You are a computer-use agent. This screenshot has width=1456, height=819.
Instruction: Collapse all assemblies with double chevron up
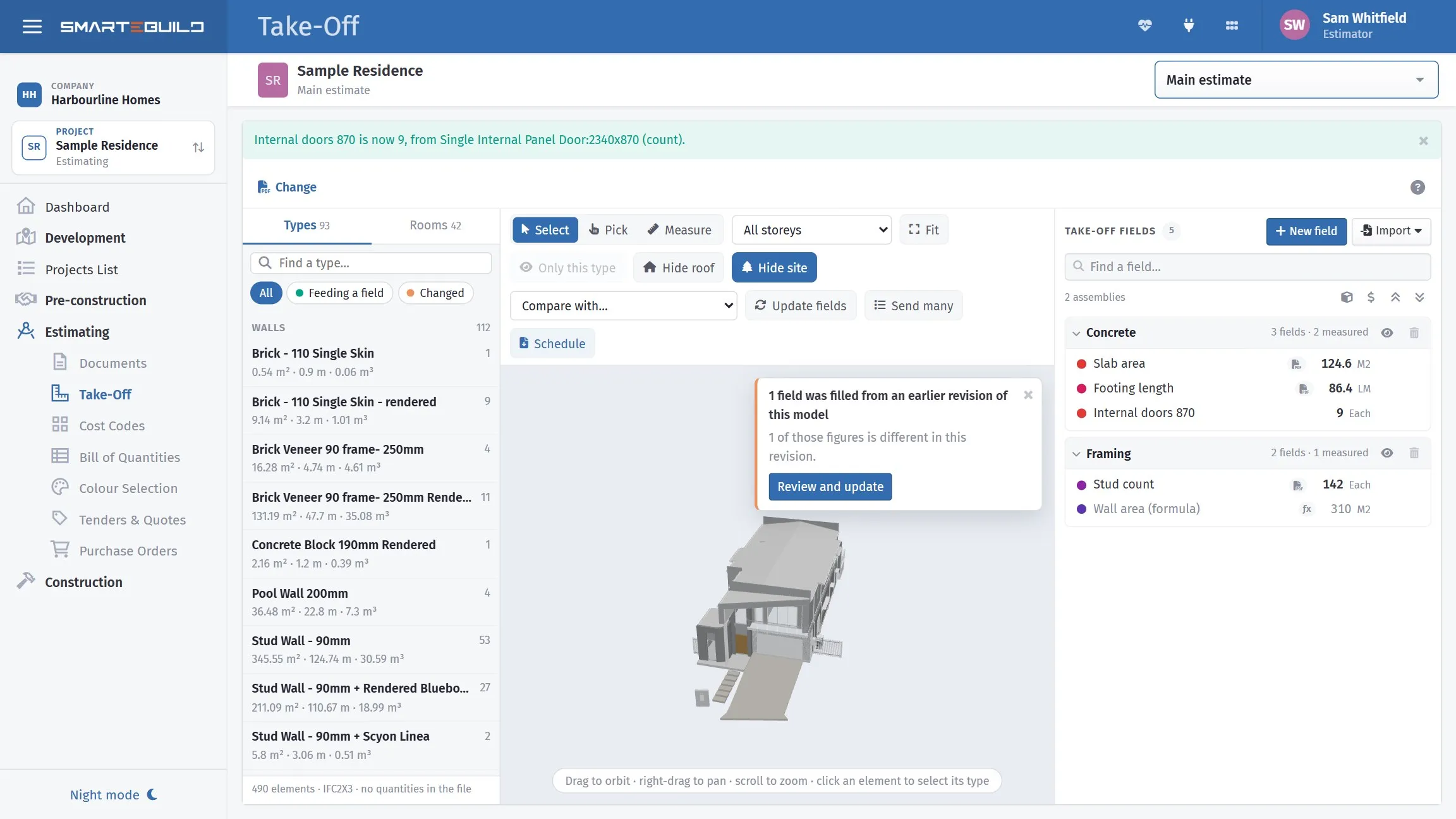click(1395, 297)
